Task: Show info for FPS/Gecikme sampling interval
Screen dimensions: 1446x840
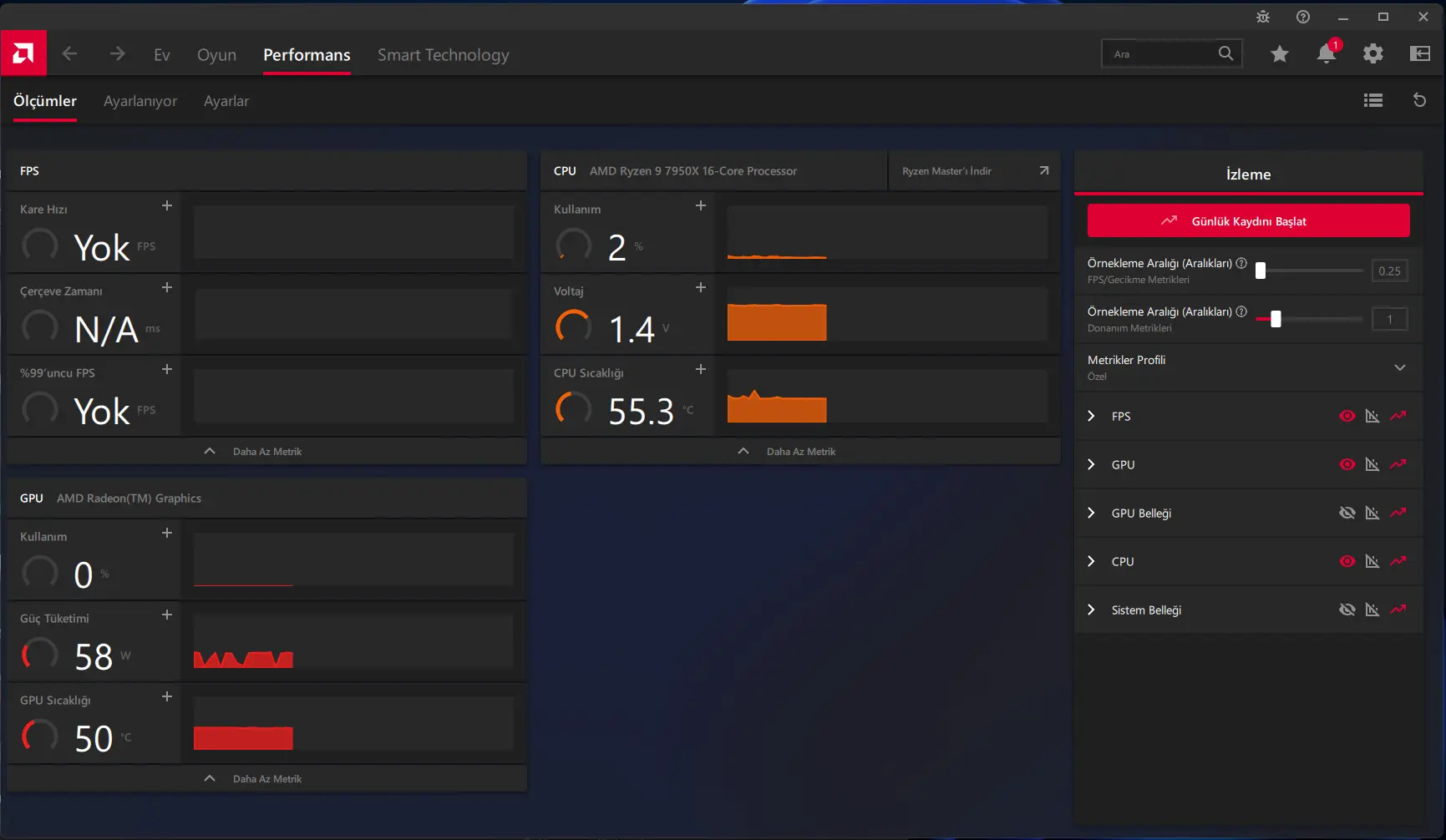Action: point(1241,263)
